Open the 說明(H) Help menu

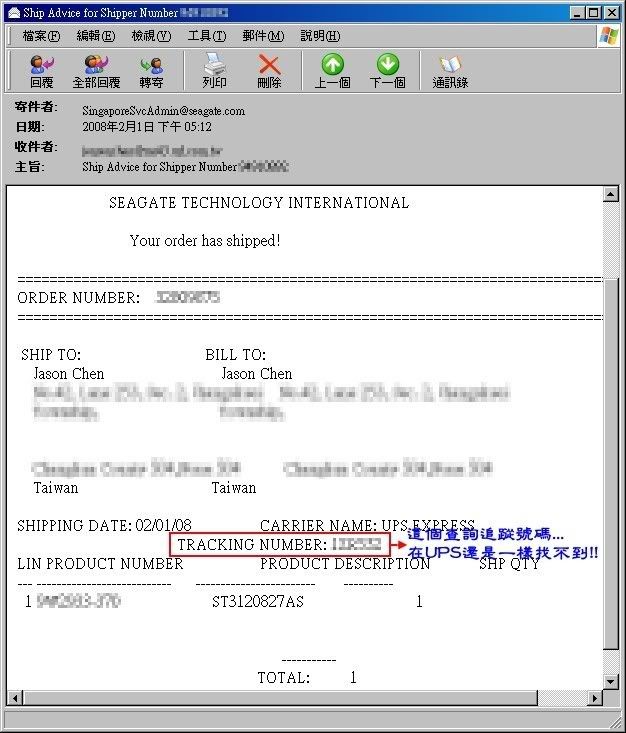coord(320,36)
